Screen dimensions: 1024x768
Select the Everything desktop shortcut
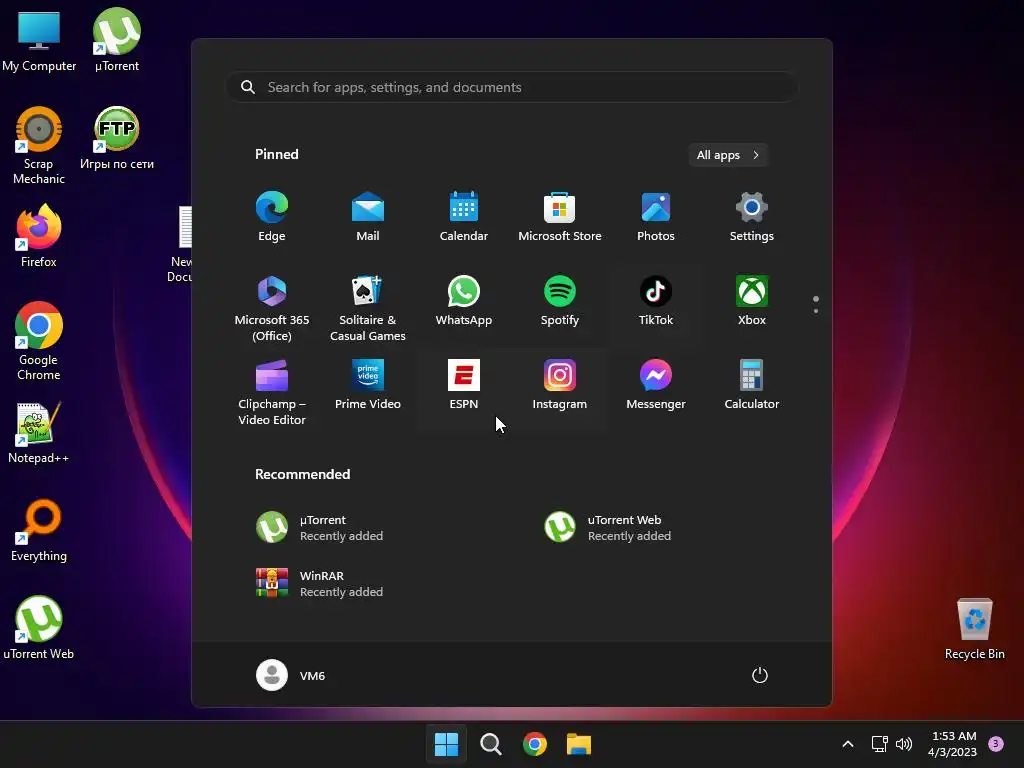click(x=39, y=530)
